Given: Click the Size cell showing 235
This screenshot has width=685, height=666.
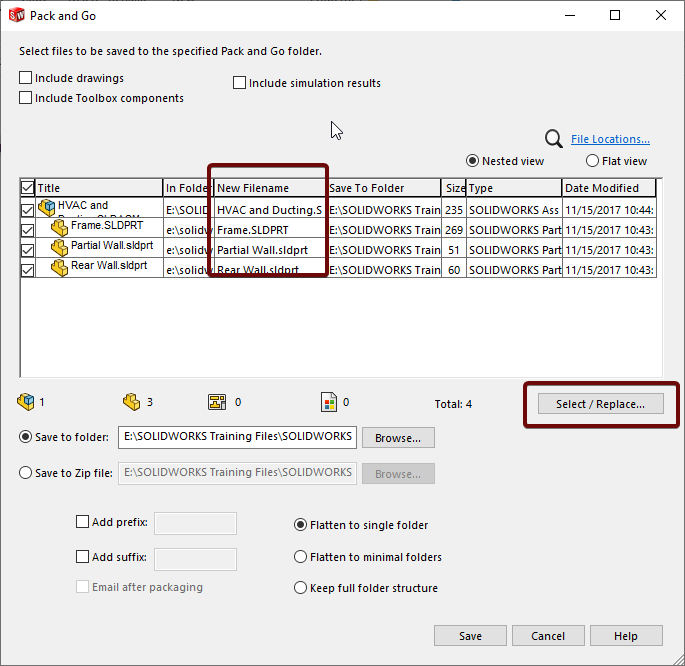Looking at the screenshot, I should [454, 210].
